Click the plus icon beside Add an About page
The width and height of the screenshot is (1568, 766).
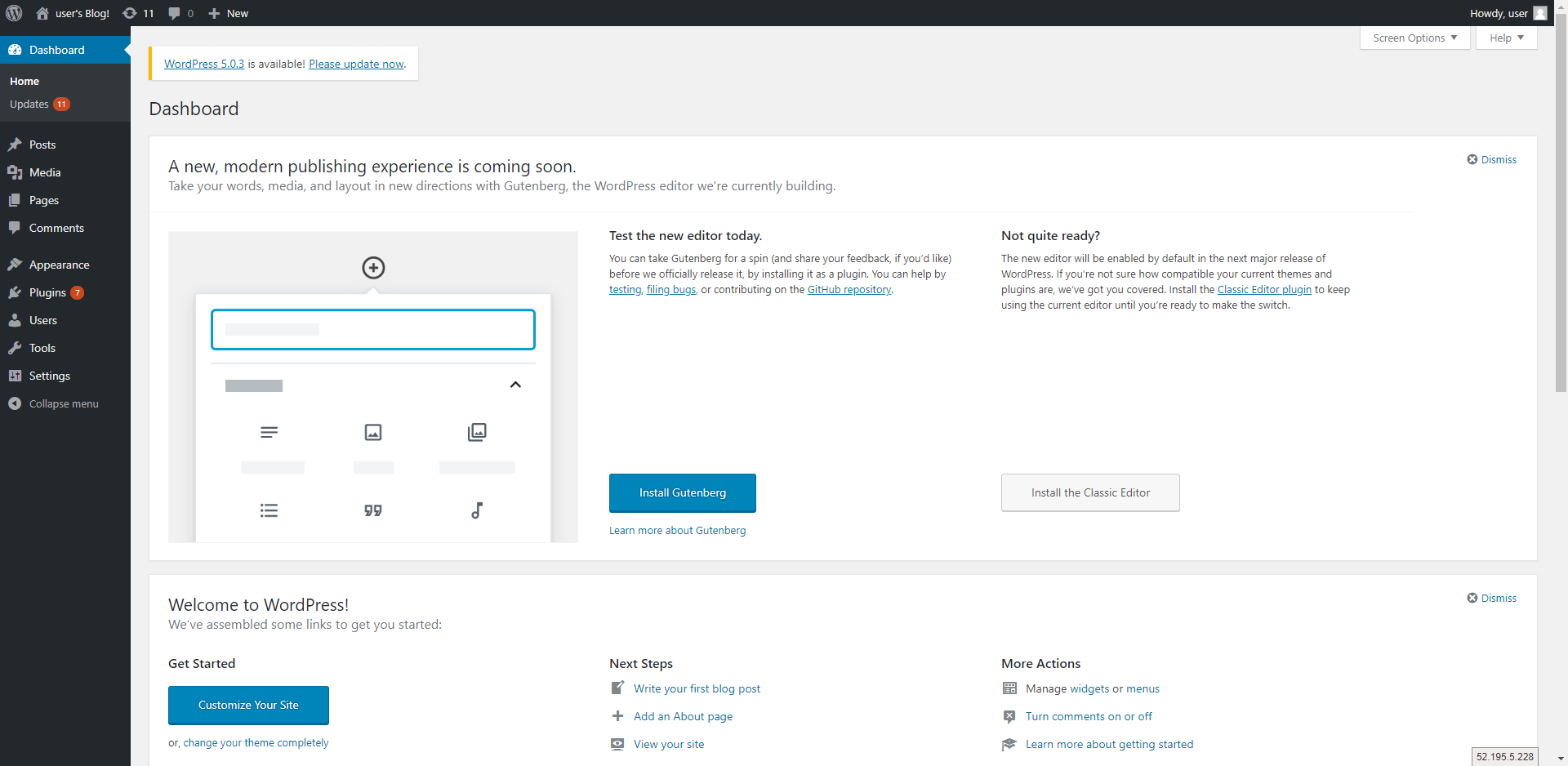tap(617, 716)
